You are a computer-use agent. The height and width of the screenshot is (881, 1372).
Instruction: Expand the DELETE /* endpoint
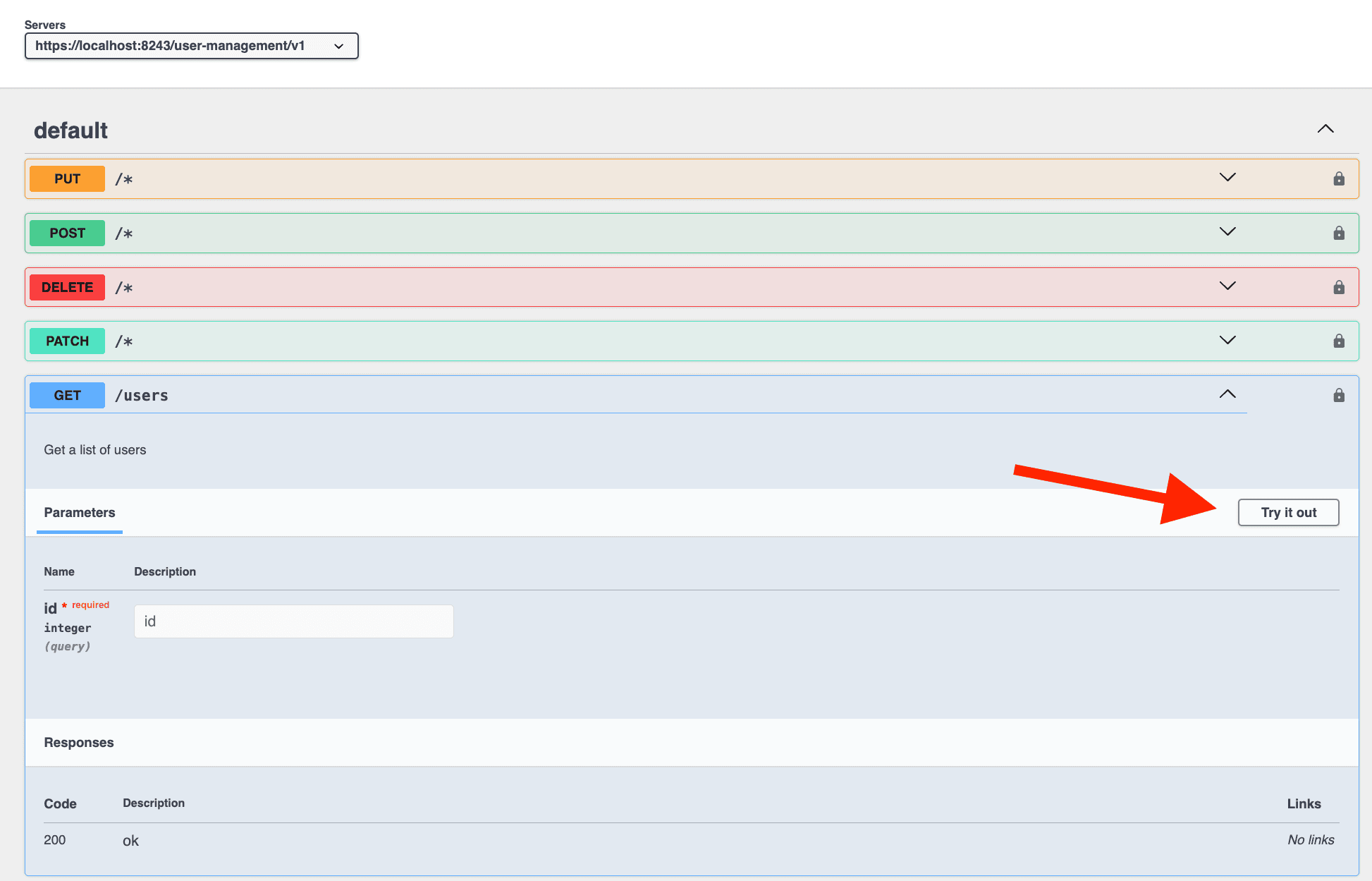pyautogui.click(x=1227, y=286)
